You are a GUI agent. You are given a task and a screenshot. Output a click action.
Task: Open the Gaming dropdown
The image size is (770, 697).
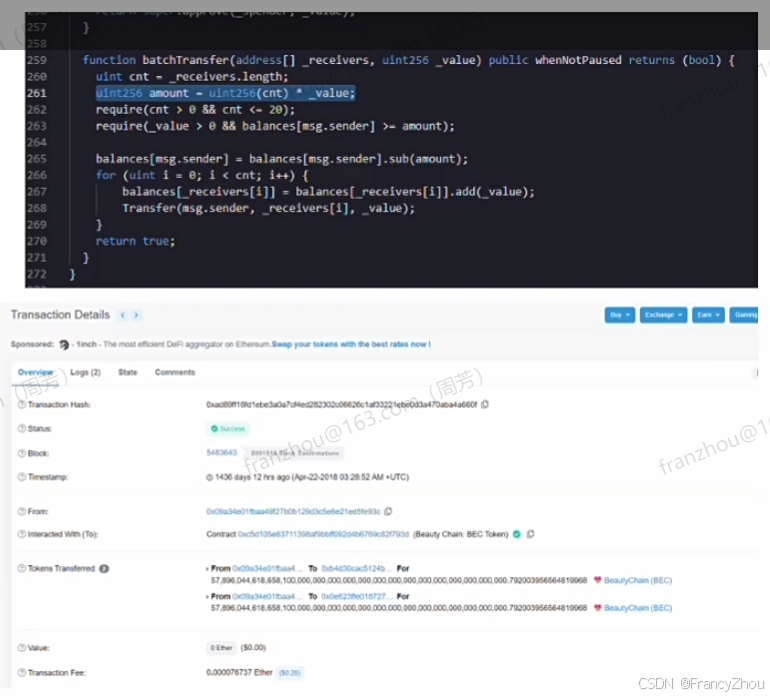coord(744,315)
